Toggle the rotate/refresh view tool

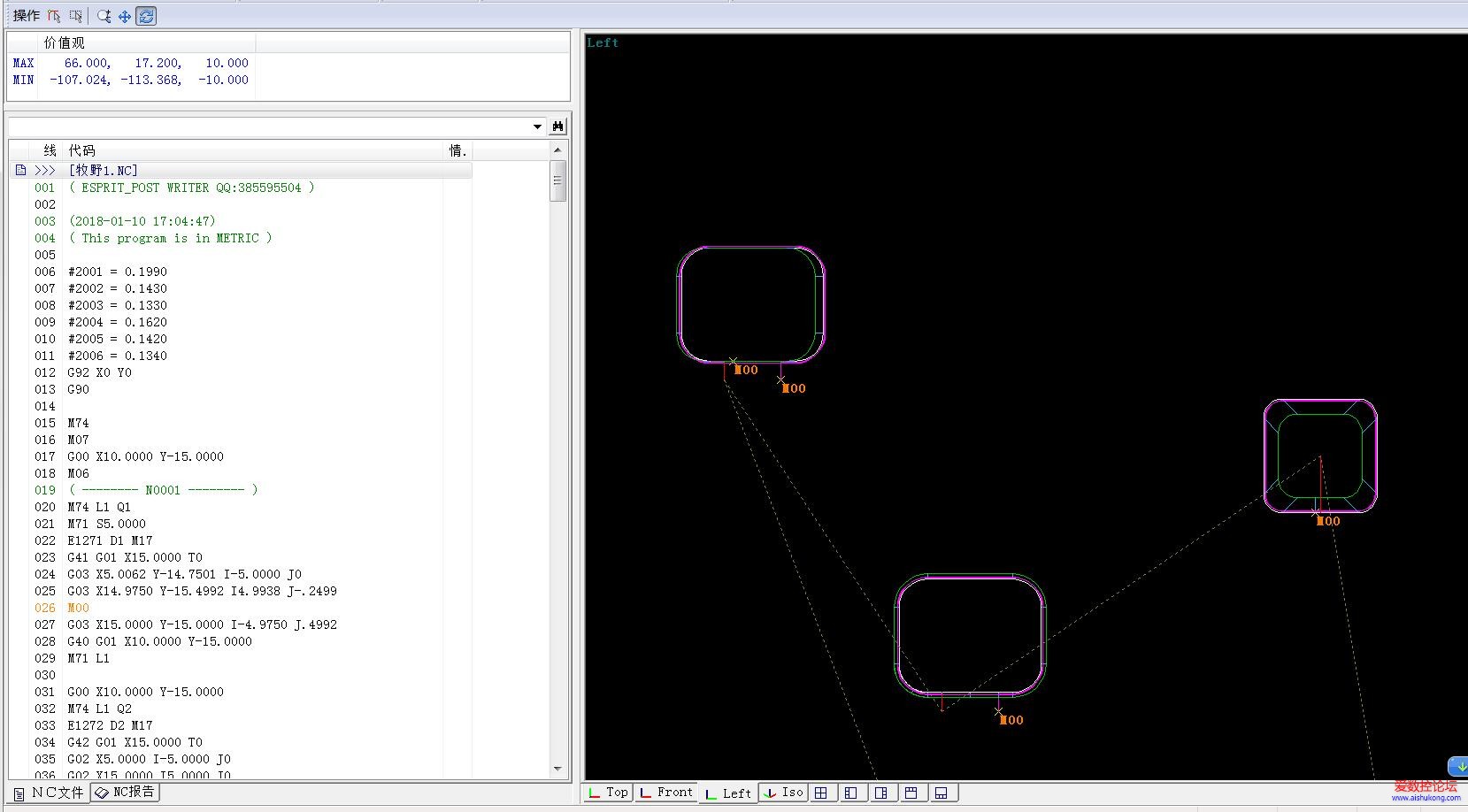pyautogui.click(x=146, y=16)
